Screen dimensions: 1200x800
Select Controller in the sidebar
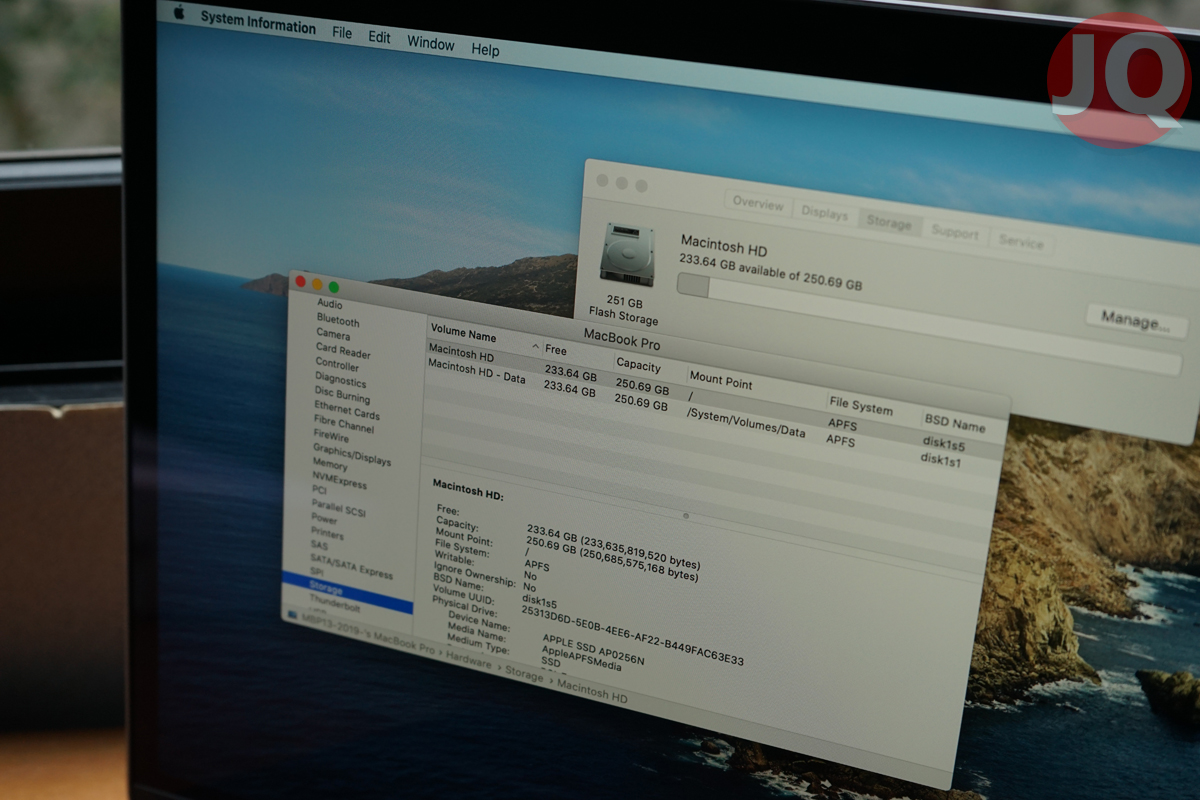pyautogui.click(x=337, y=364)
